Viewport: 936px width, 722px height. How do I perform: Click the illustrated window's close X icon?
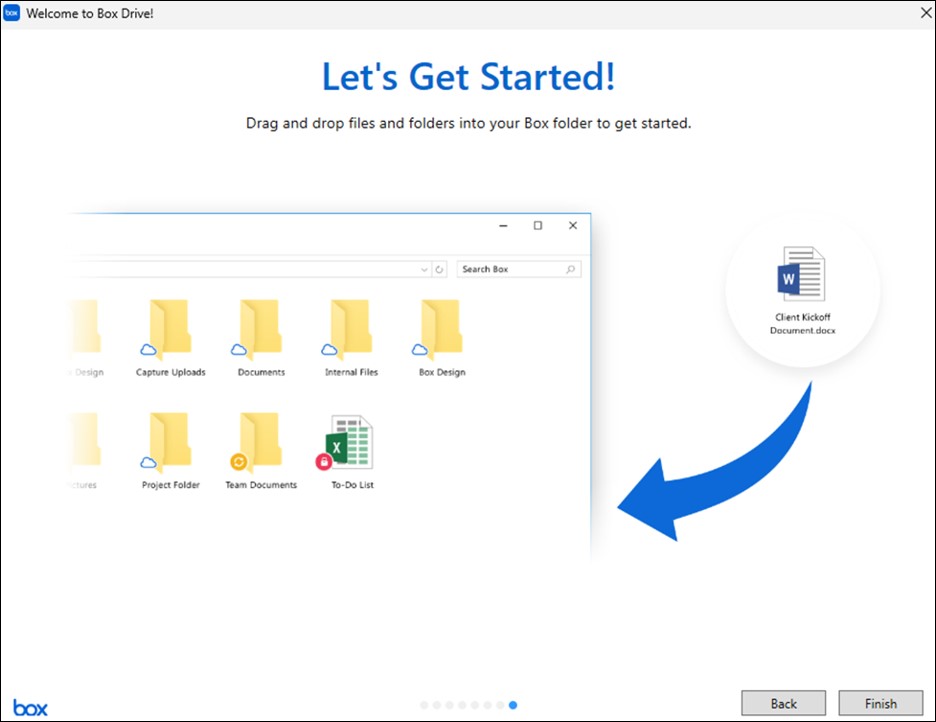(572, 225)
